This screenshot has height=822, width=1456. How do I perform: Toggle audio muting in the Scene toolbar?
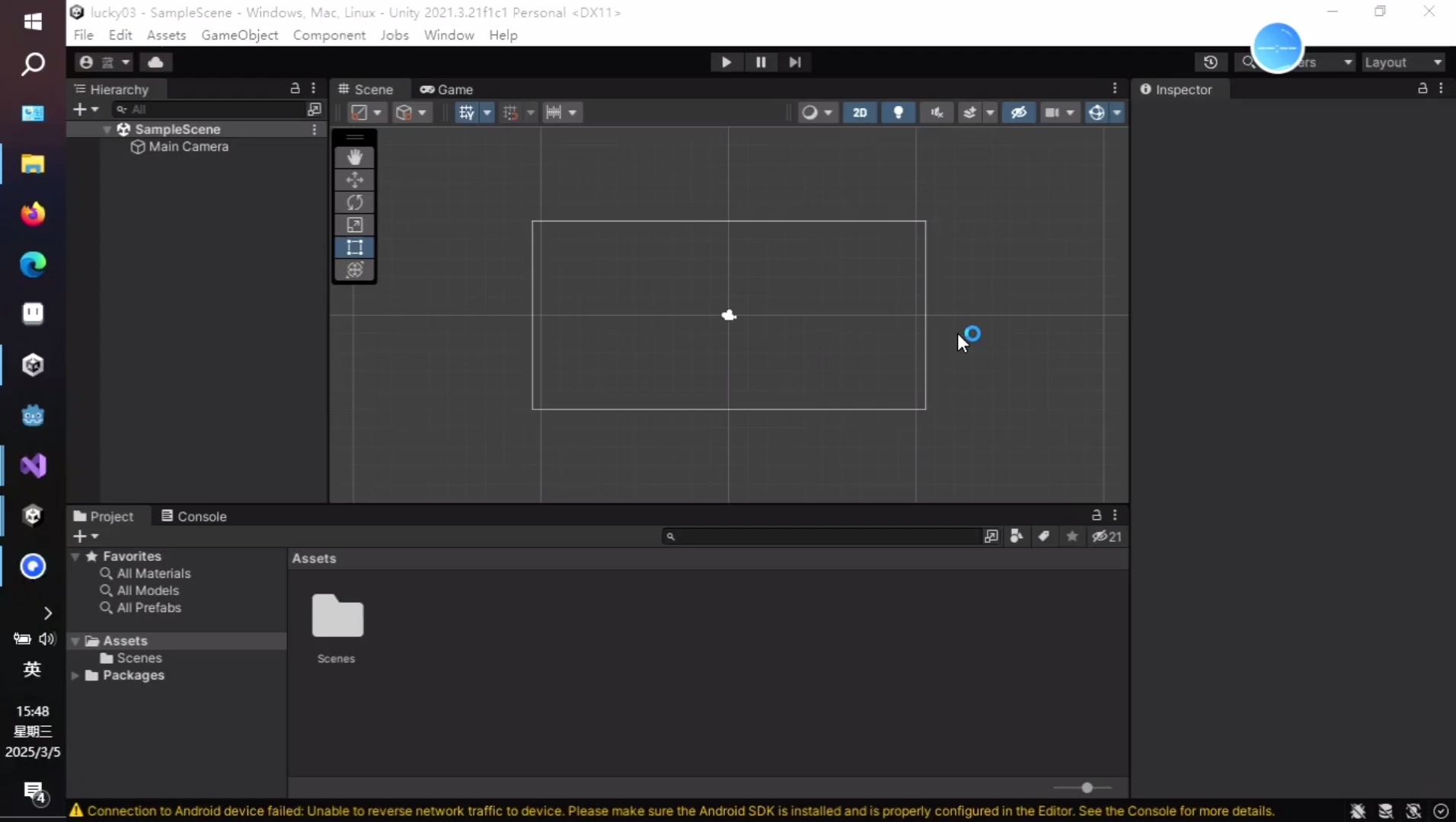point(936,112)
